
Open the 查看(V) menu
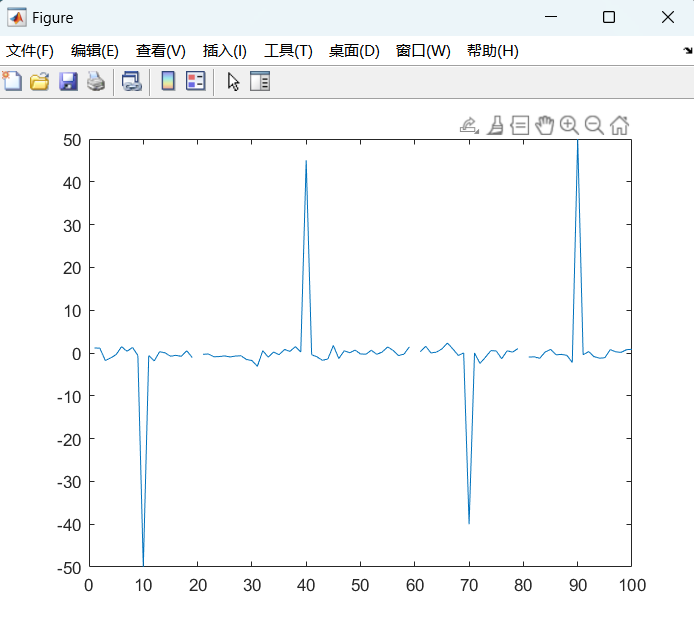point(161,51)
